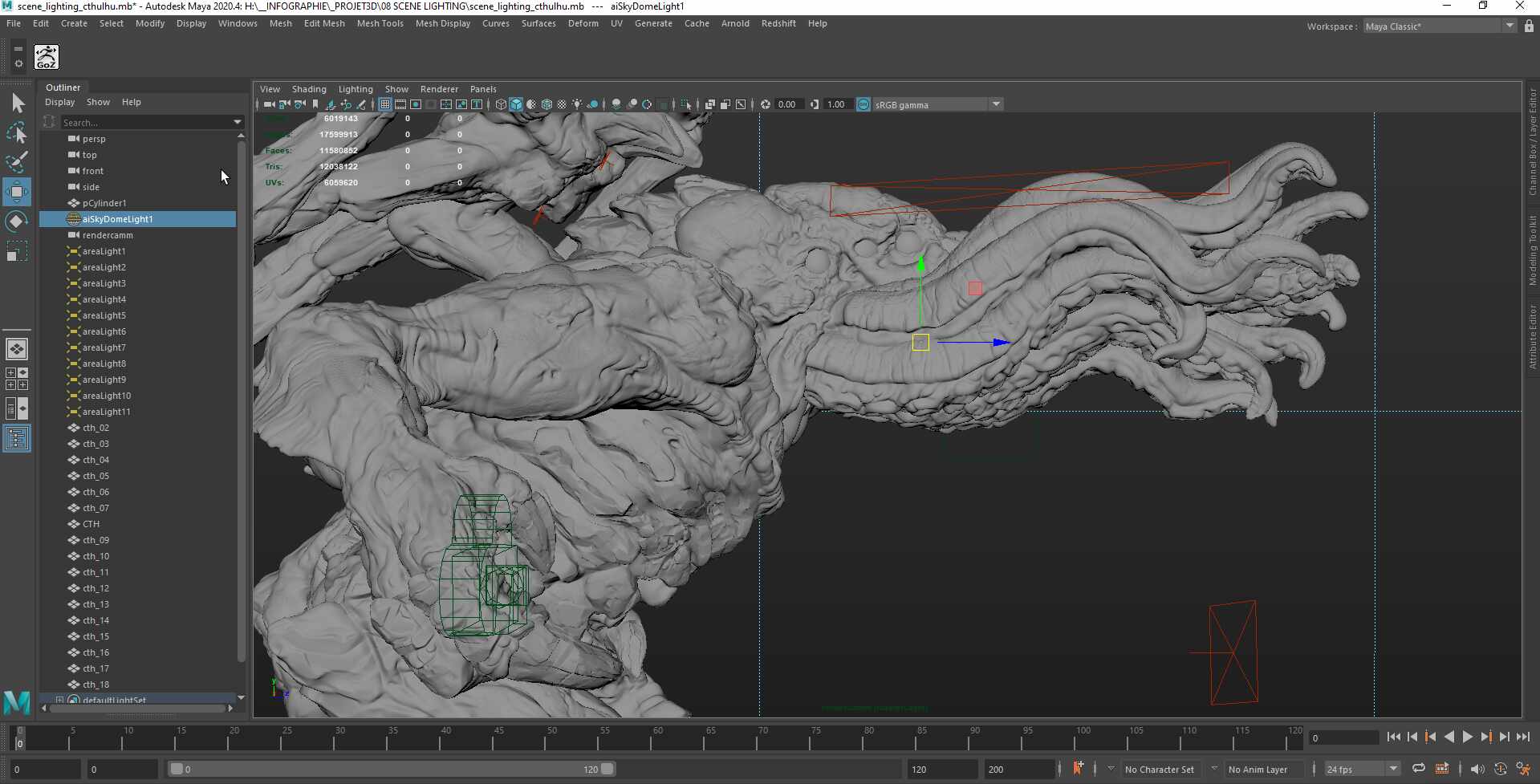This screenshot has height=784, width=1540.
Task: Activate the Select tool in toolbox
Action: click(18, 103)
